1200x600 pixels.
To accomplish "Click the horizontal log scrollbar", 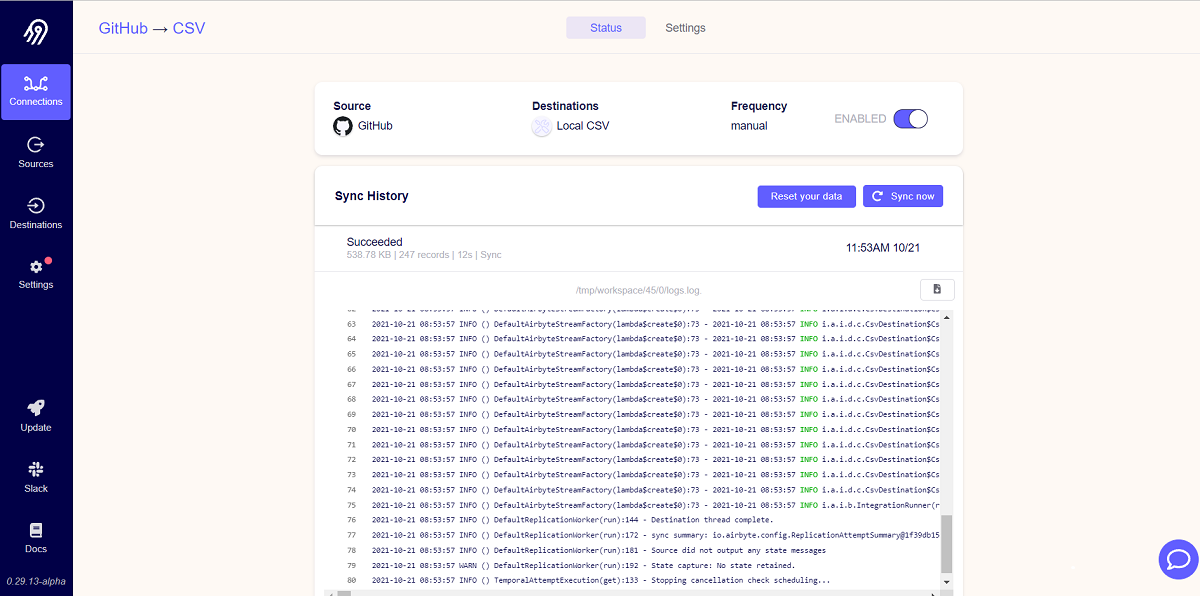I will (633, 593).
